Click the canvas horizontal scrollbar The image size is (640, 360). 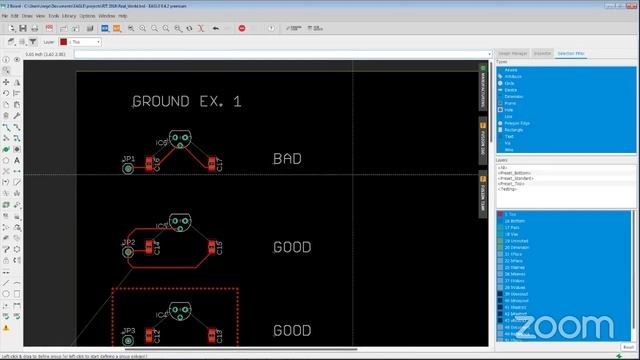coord(241,349)
